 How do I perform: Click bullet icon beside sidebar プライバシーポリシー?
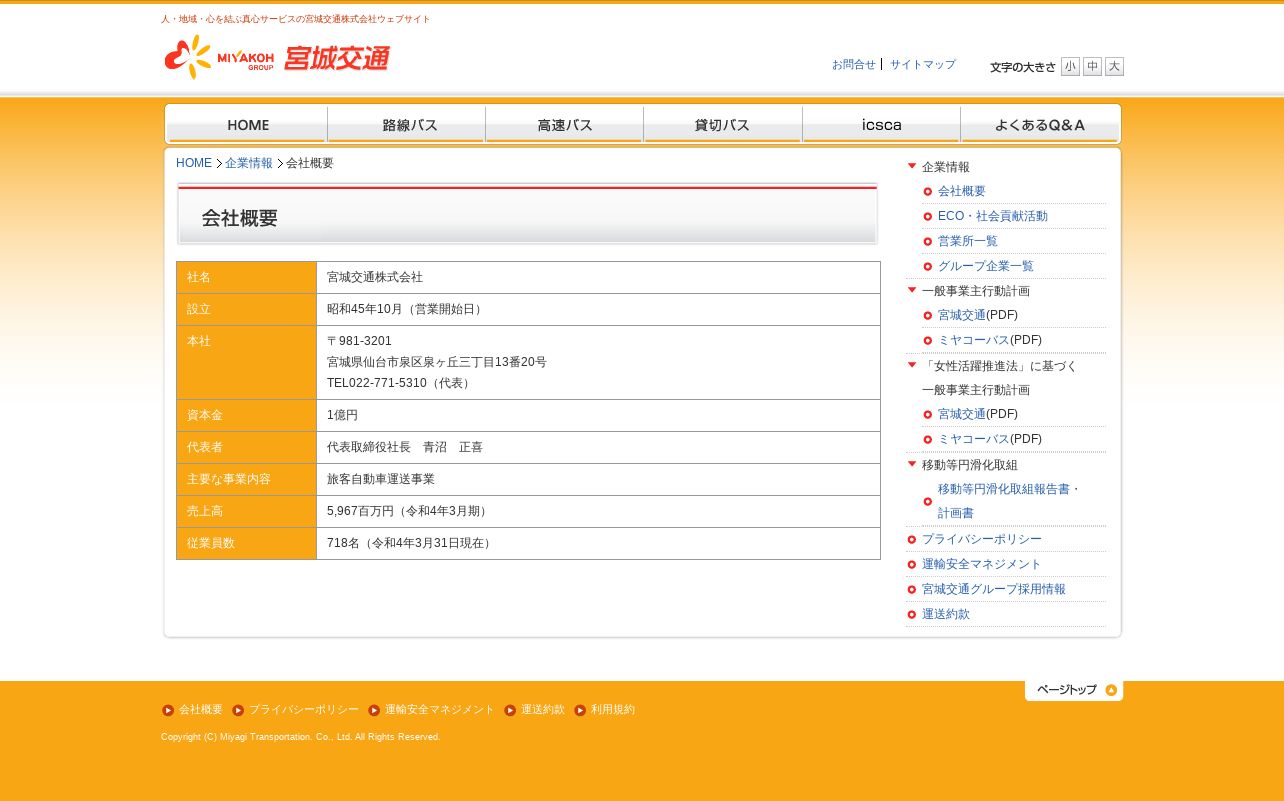pos(912,540)
